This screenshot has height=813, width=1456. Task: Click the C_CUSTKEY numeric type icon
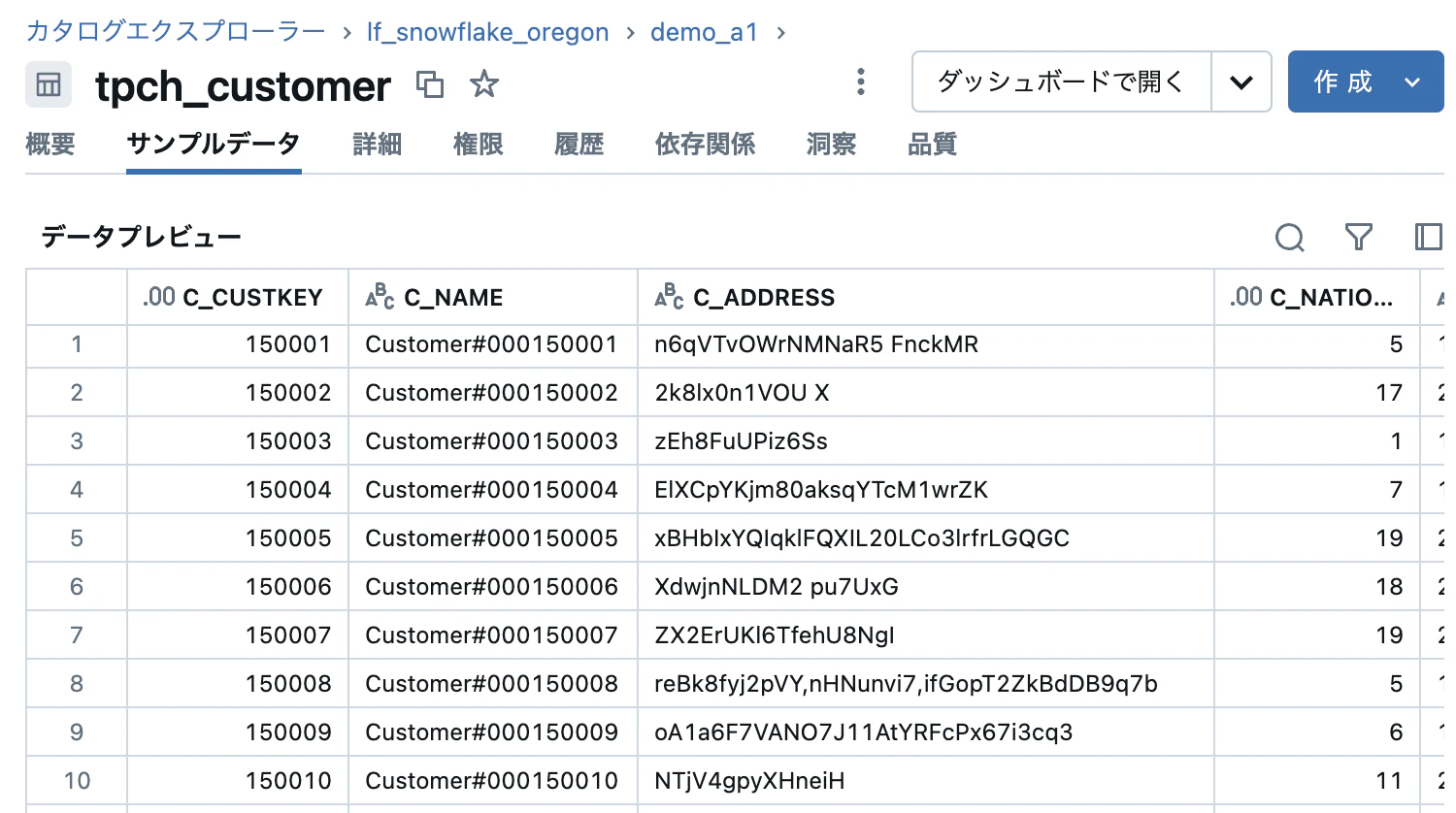coord(159,297)
